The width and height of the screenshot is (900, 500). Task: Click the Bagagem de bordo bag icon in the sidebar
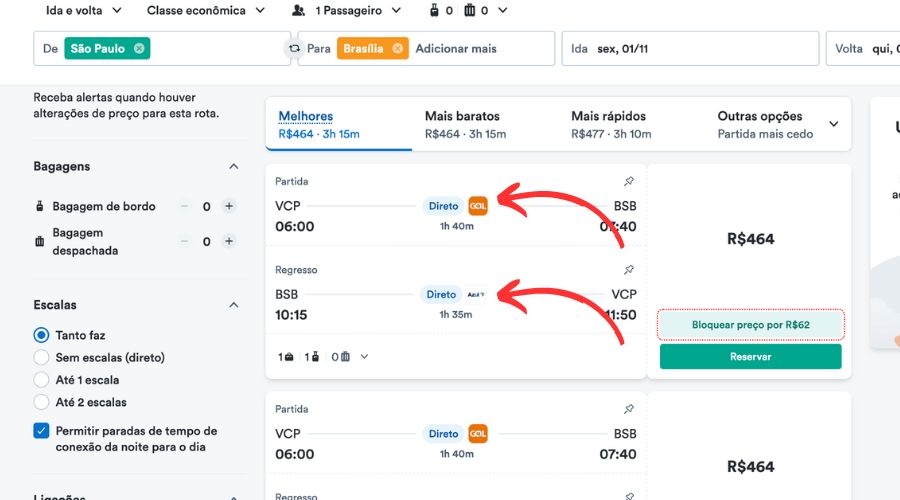(x=40, y=206)
